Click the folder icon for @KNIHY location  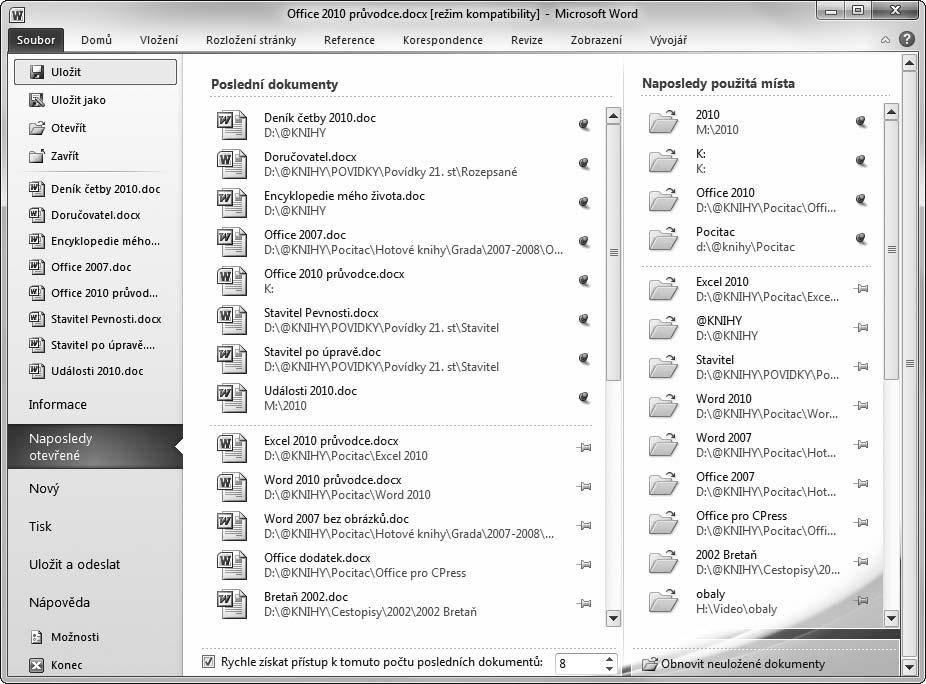[663, 327]
